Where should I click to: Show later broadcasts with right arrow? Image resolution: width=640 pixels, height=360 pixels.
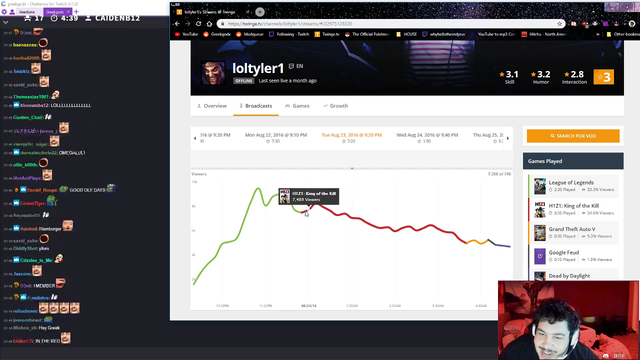pos(508,138)
